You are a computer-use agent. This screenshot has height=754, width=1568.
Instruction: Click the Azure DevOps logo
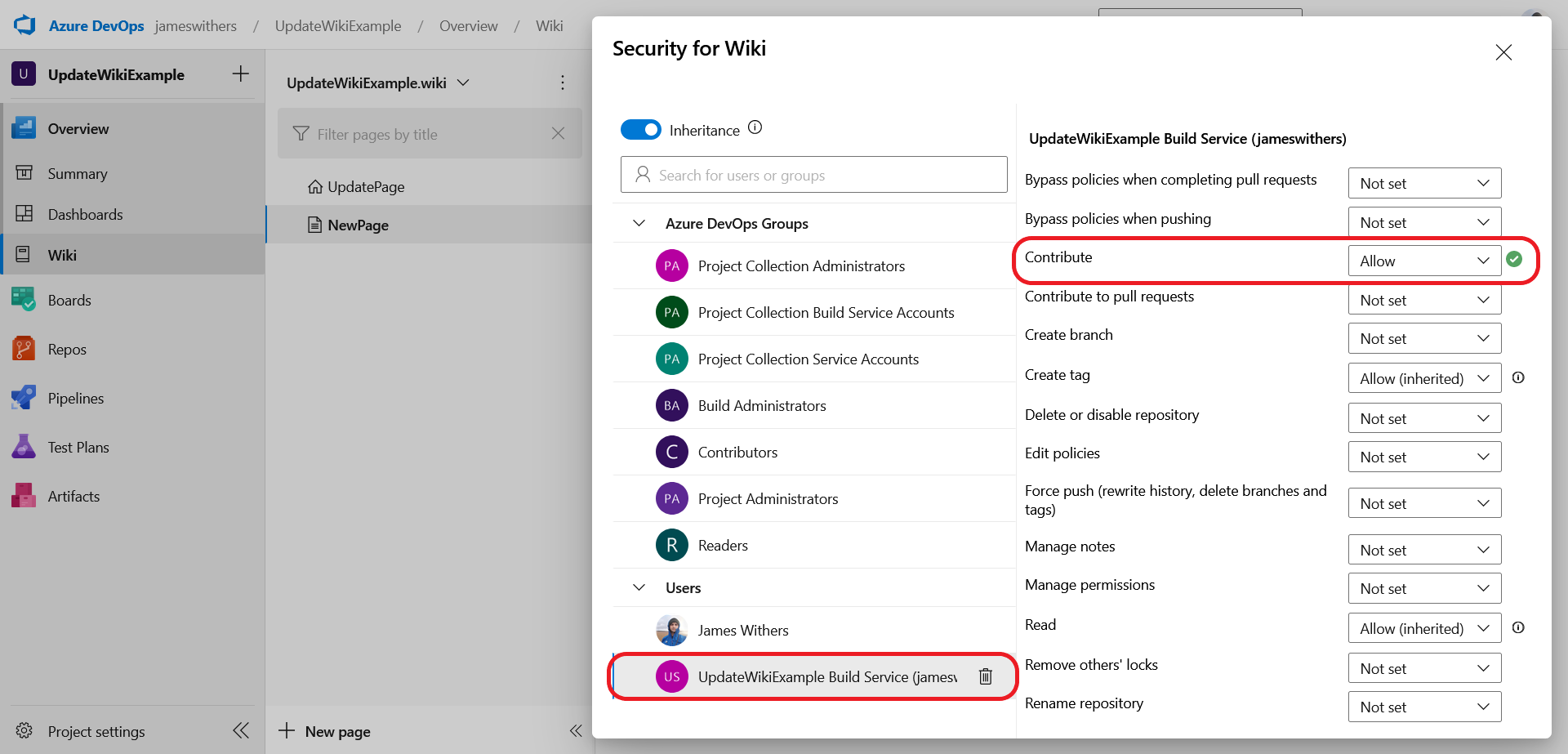(25, 25)
